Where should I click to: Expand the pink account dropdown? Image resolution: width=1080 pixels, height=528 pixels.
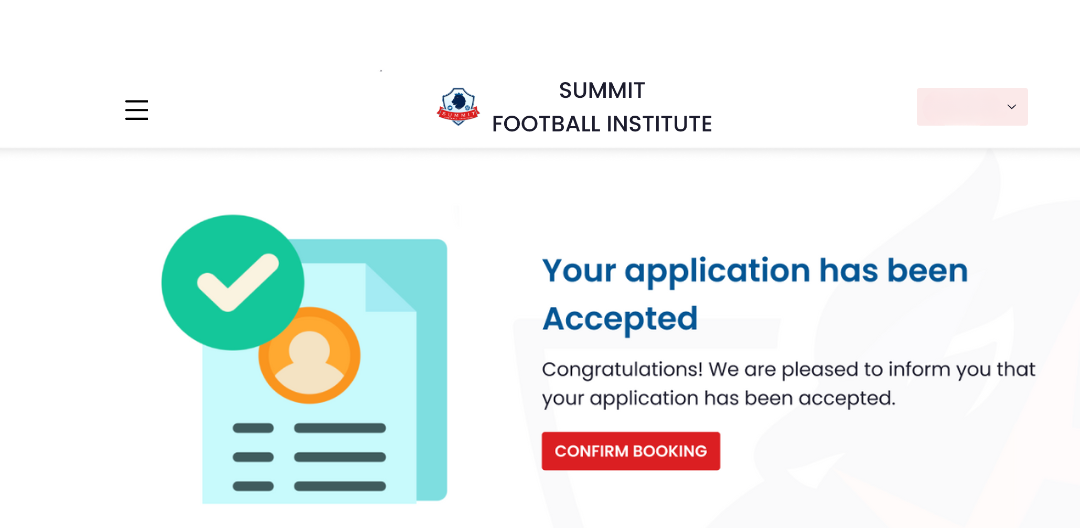[971, 107]
